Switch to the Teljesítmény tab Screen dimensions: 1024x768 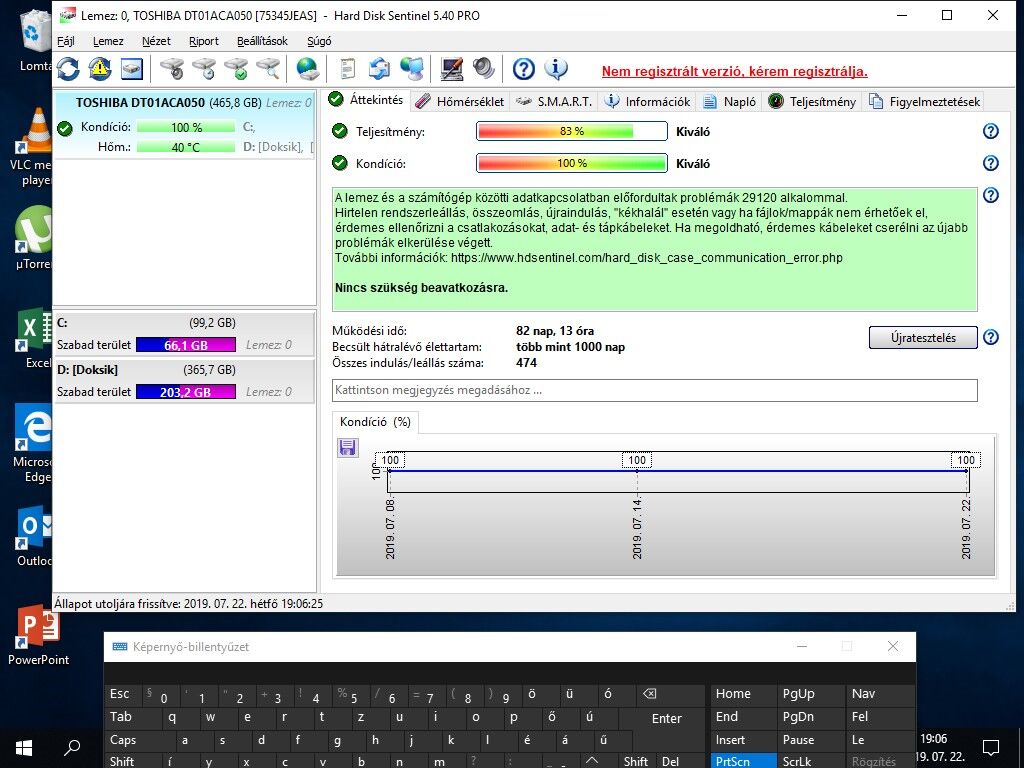pos(812,101)
